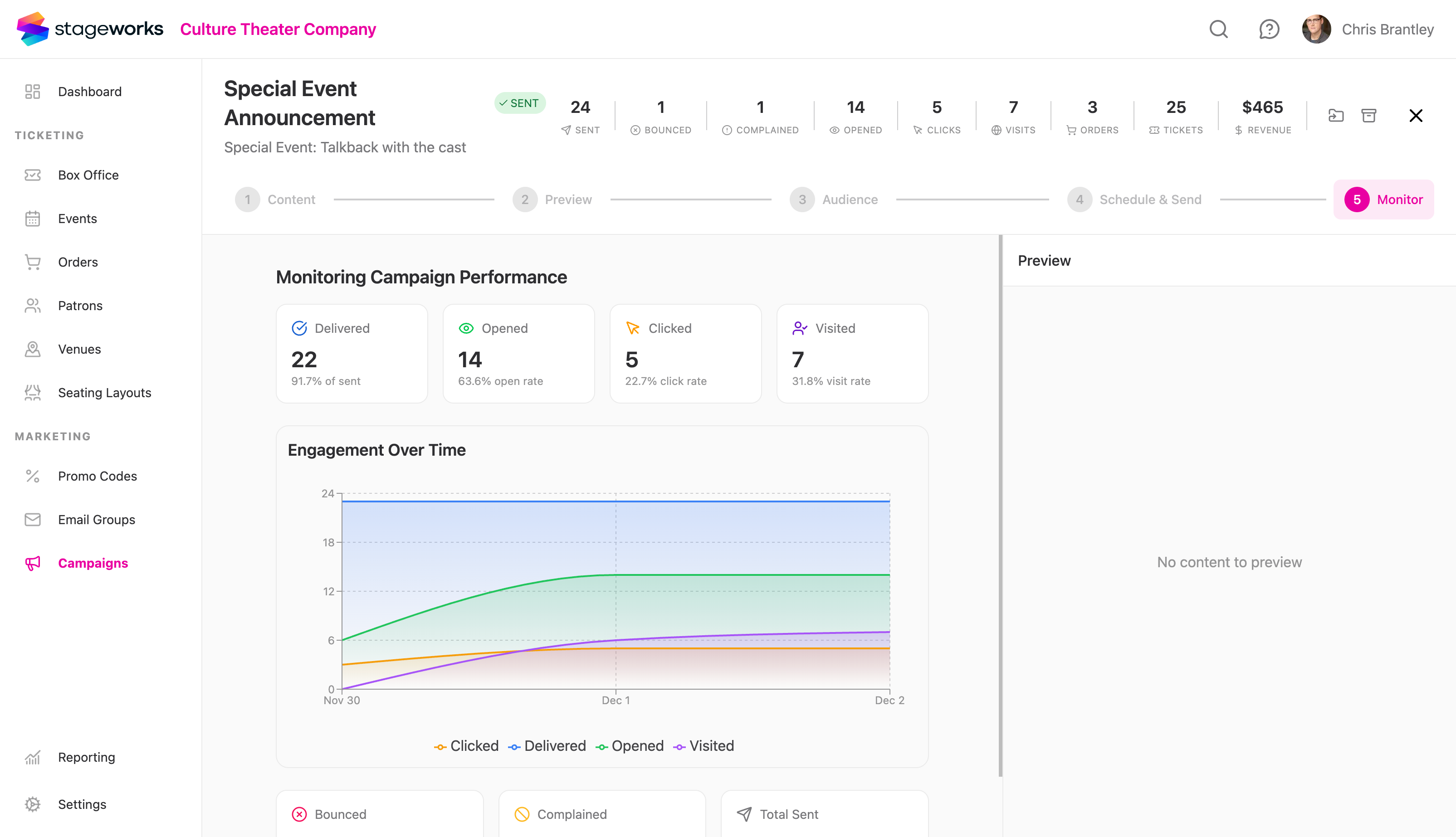Open the Email Groups page

tap(96, 520)
